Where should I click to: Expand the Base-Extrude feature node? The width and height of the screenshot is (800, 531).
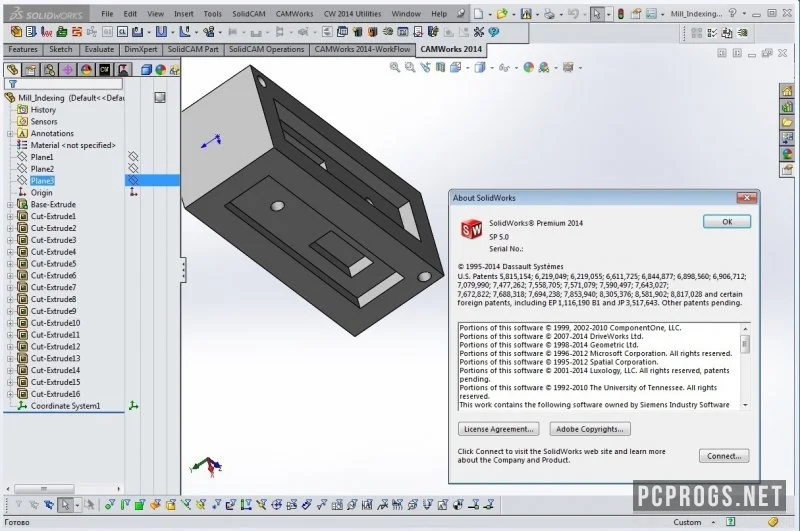click(10, 205)
